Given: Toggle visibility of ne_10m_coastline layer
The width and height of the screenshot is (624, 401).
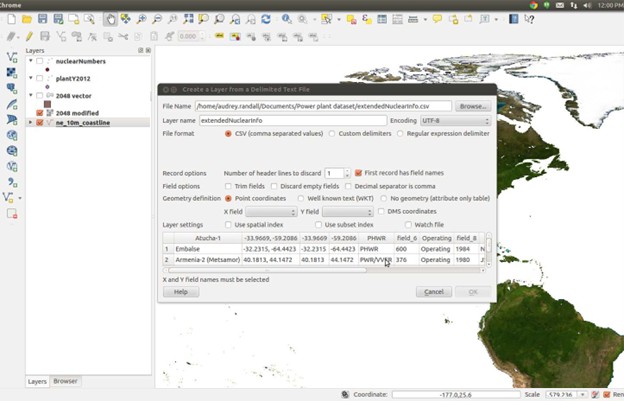Looking at the screenshot, I should pyautogui.click(x=40, y=123).
